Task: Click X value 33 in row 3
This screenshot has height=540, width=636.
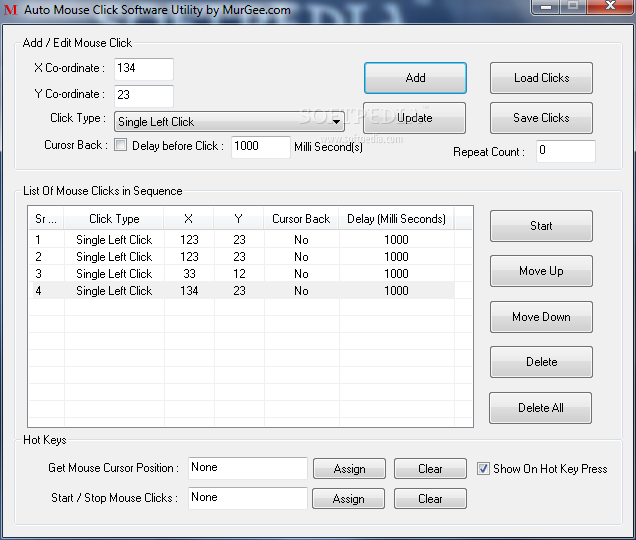Action: tap(189, 274)
